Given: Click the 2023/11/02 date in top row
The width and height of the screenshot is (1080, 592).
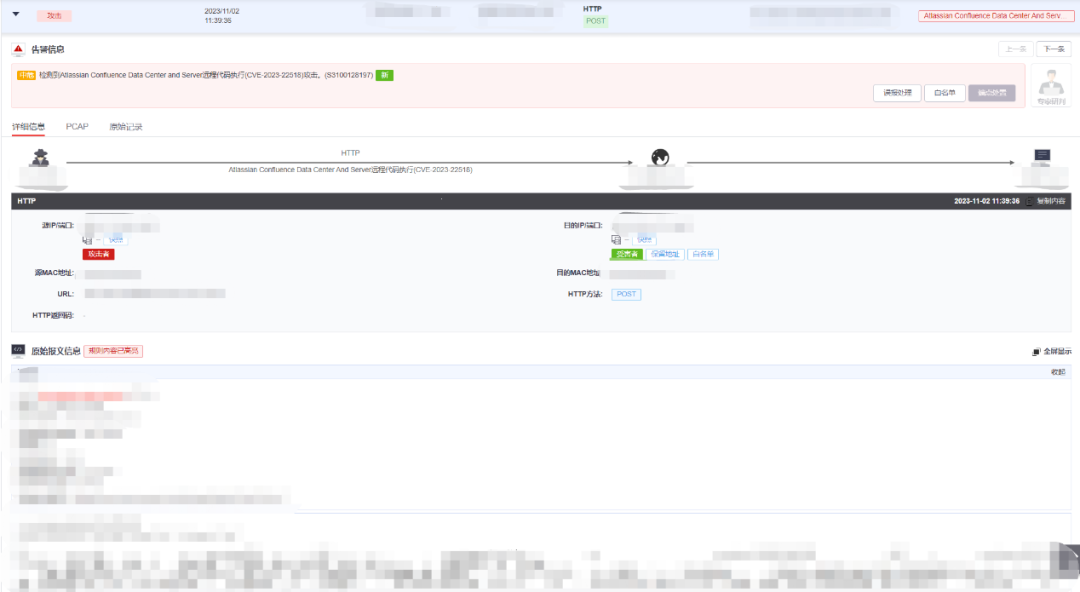Looking at the screenshot, I should (222, 11).
